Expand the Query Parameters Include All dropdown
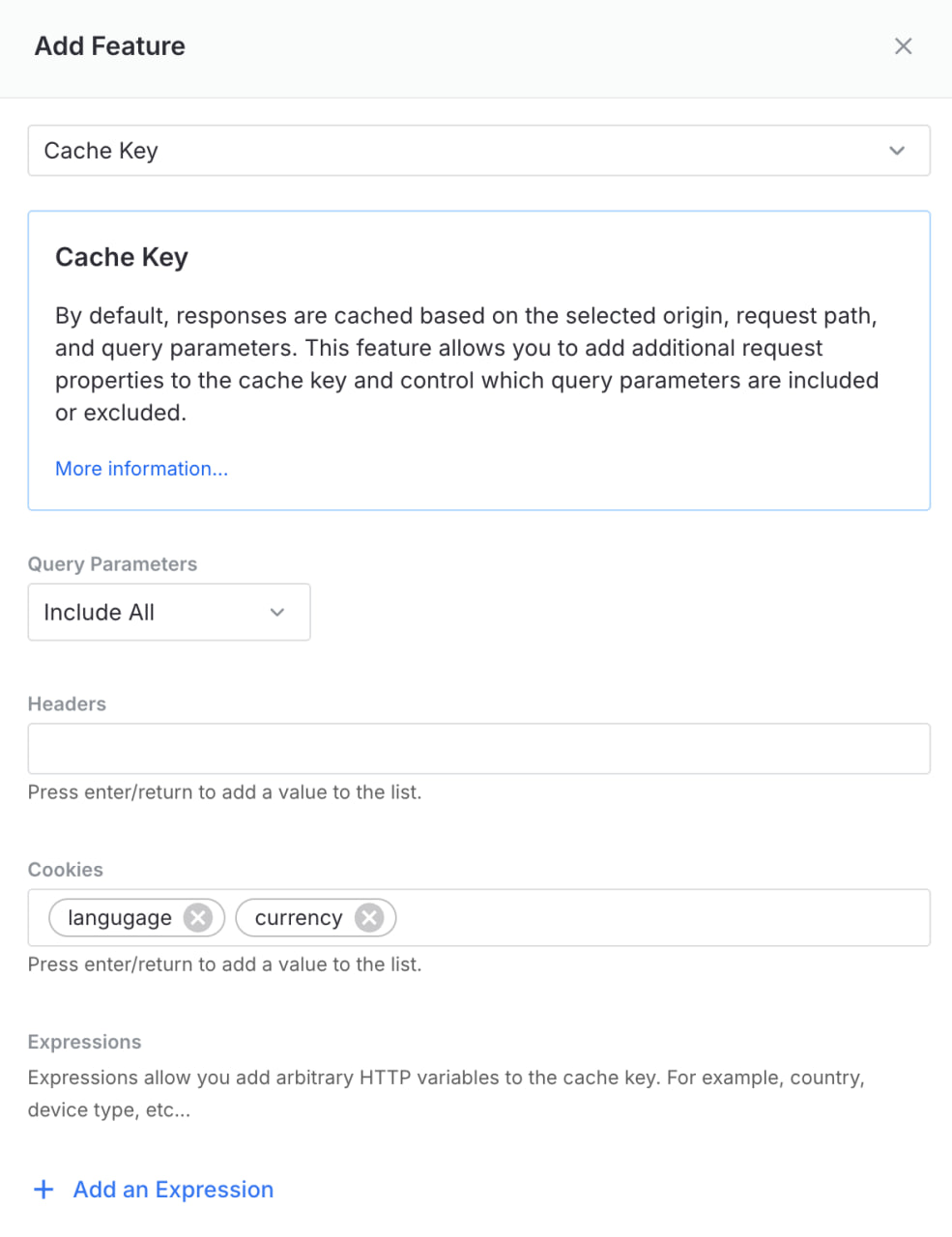952x1237 pixels. click(x=168, y=612)
